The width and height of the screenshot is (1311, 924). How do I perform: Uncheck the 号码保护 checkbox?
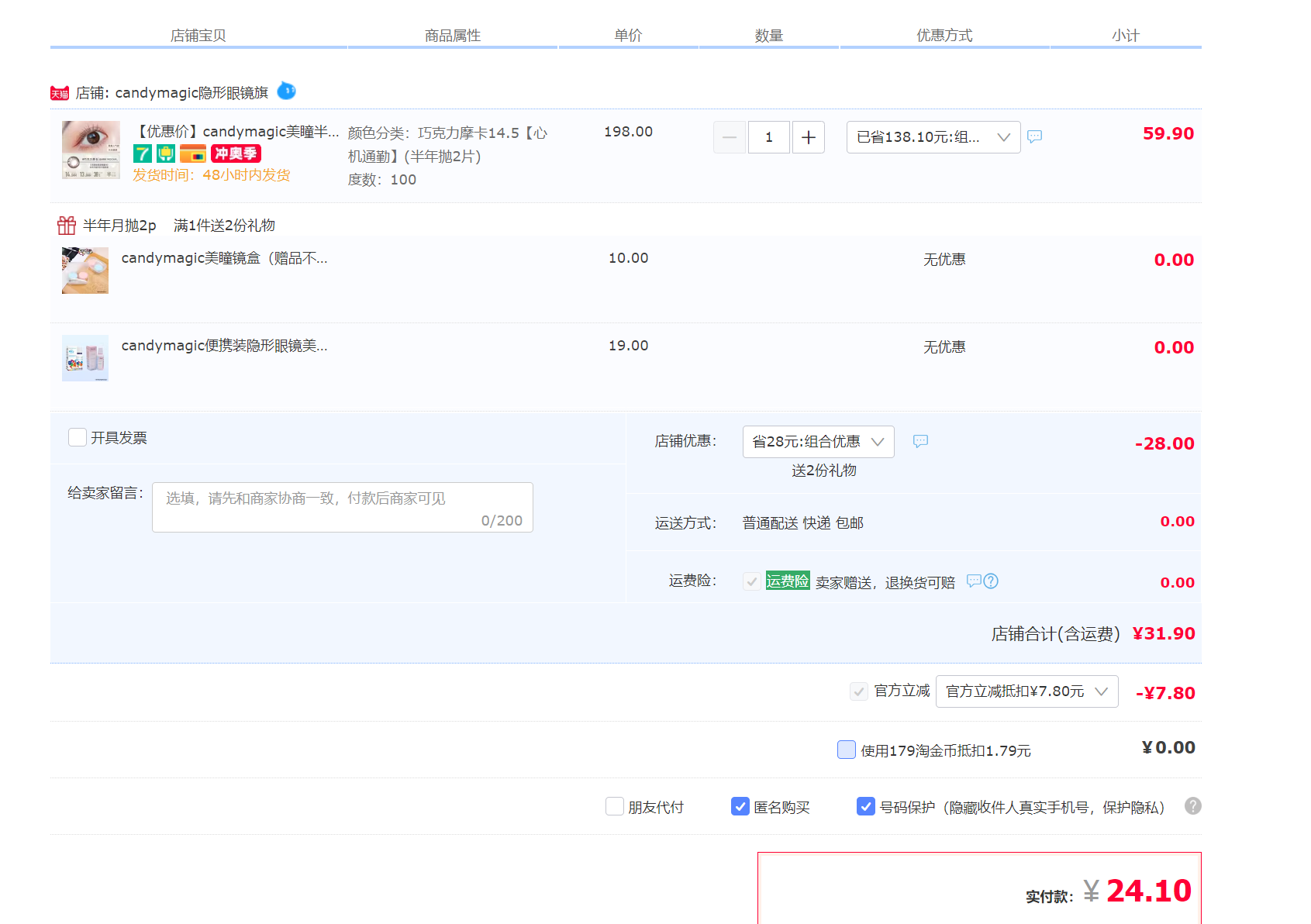coord(866,806)
